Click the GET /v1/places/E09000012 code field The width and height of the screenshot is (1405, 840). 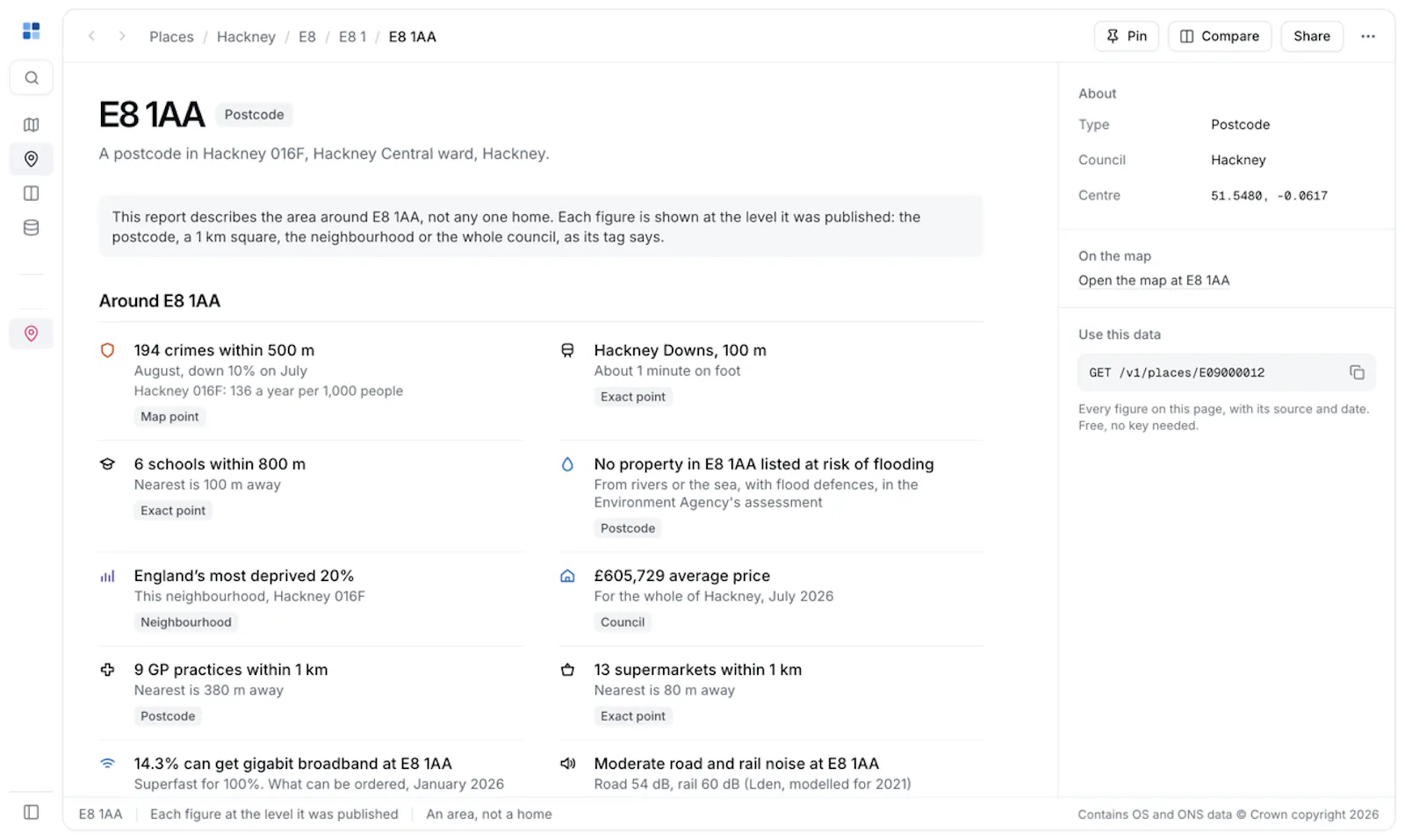(x=1226, y=372)
